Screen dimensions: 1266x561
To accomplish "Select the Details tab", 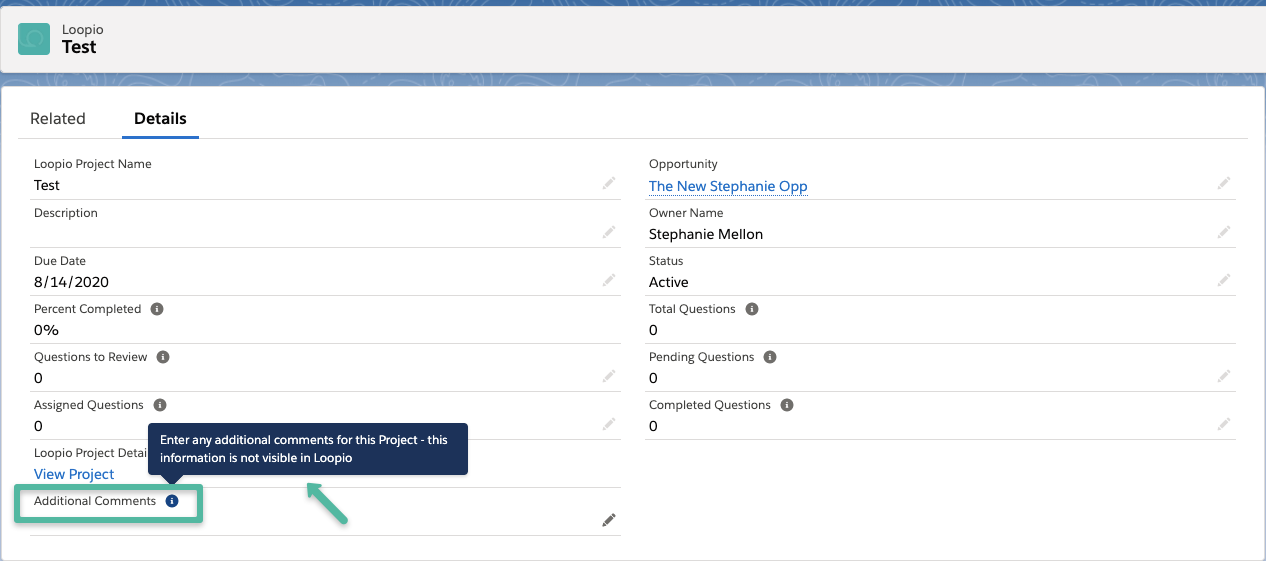I will (x=160, y=118).
